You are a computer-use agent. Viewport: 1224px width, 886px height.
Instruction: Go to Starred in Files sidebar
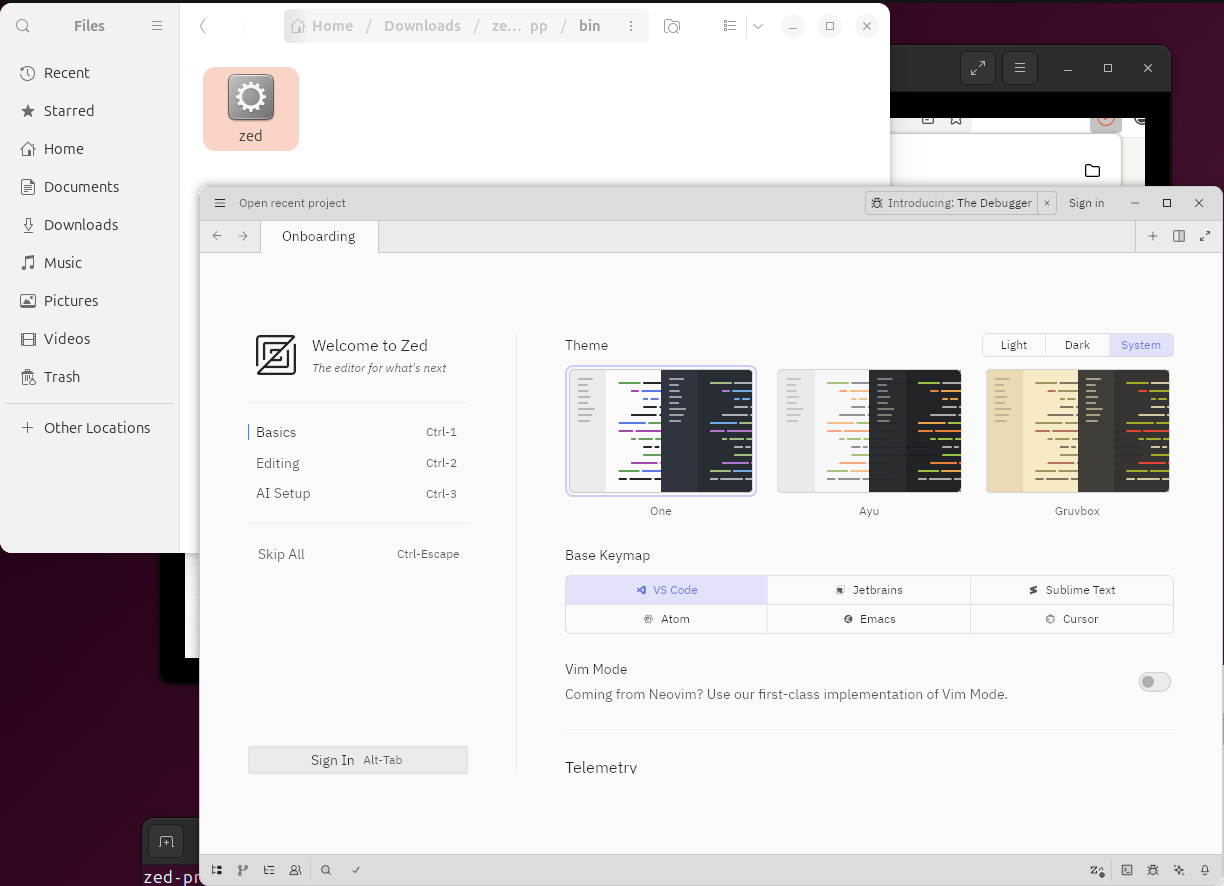point(90,111)
